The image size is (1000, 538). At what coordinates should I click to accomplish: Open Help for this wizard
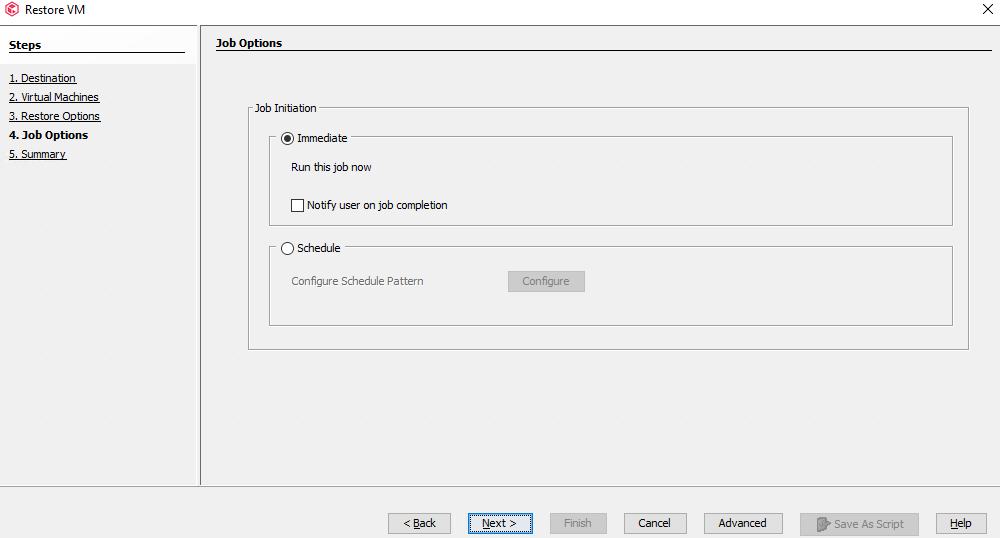[960, 523]
